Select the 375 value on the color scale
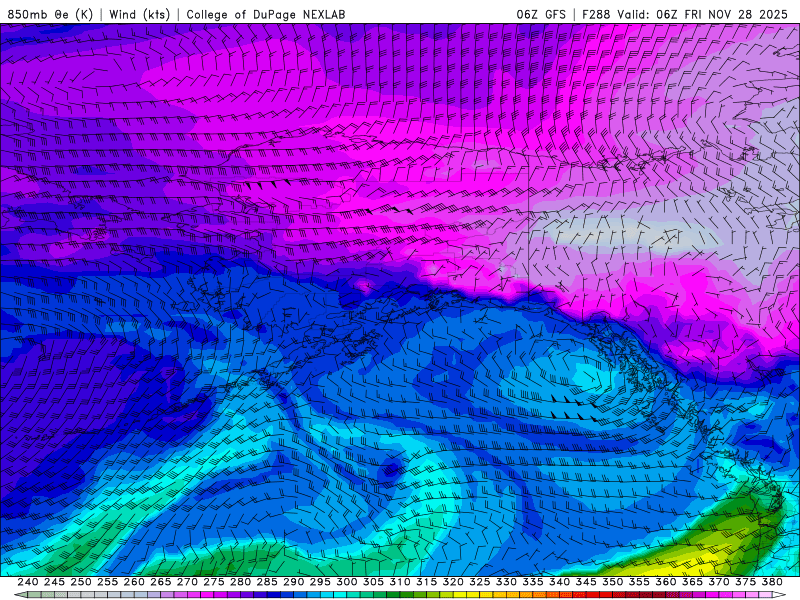Viewport: 800px width, 600px height. [x=745, y=582]
